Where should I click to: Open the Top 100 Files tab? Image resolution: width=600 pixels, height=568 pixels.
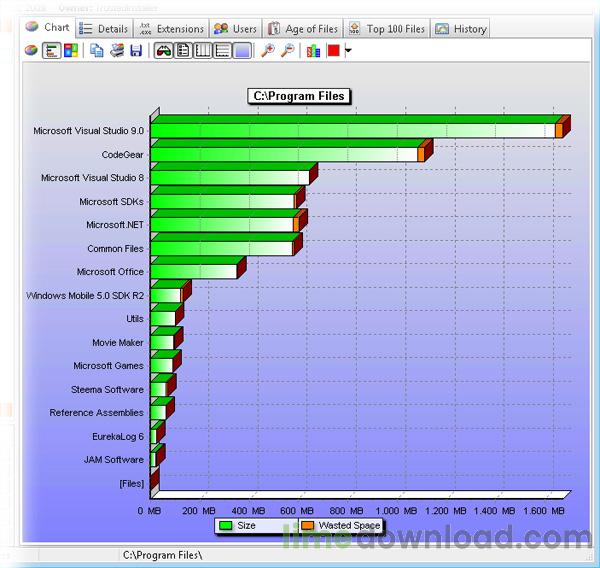tap(387, 29)
